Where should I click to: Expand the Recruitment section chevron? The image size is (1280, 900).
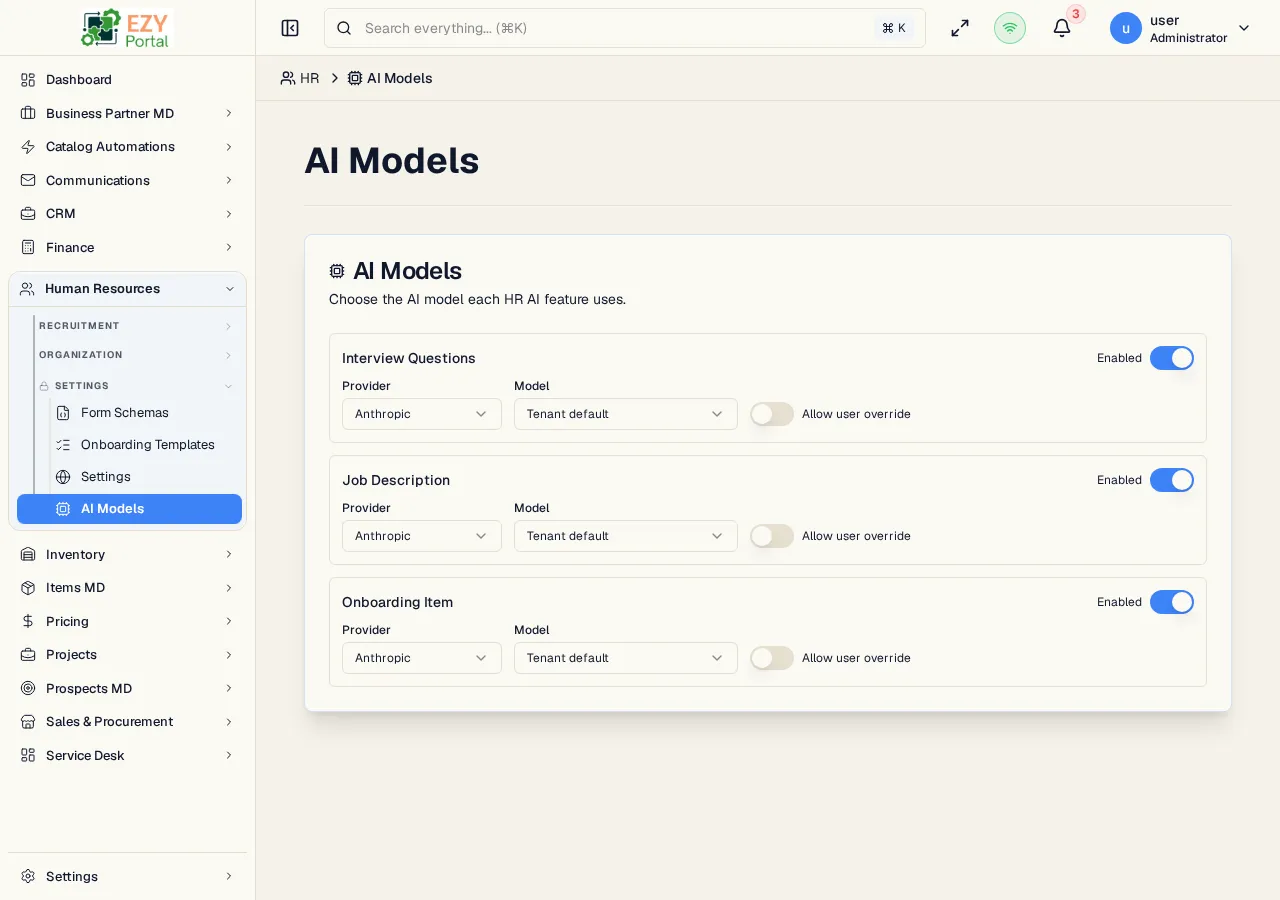[x=228, y=326]
